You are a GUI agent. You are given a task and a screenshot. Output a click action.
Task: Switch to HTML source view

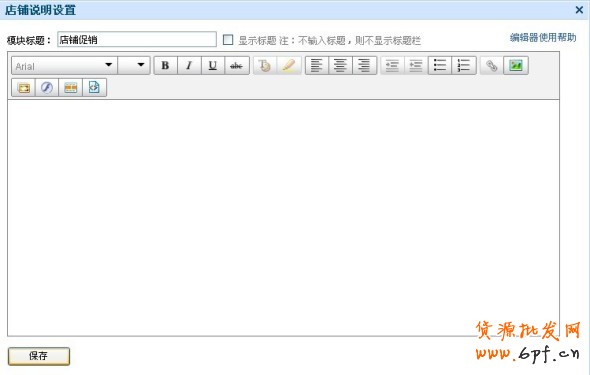tap(94, 88)
